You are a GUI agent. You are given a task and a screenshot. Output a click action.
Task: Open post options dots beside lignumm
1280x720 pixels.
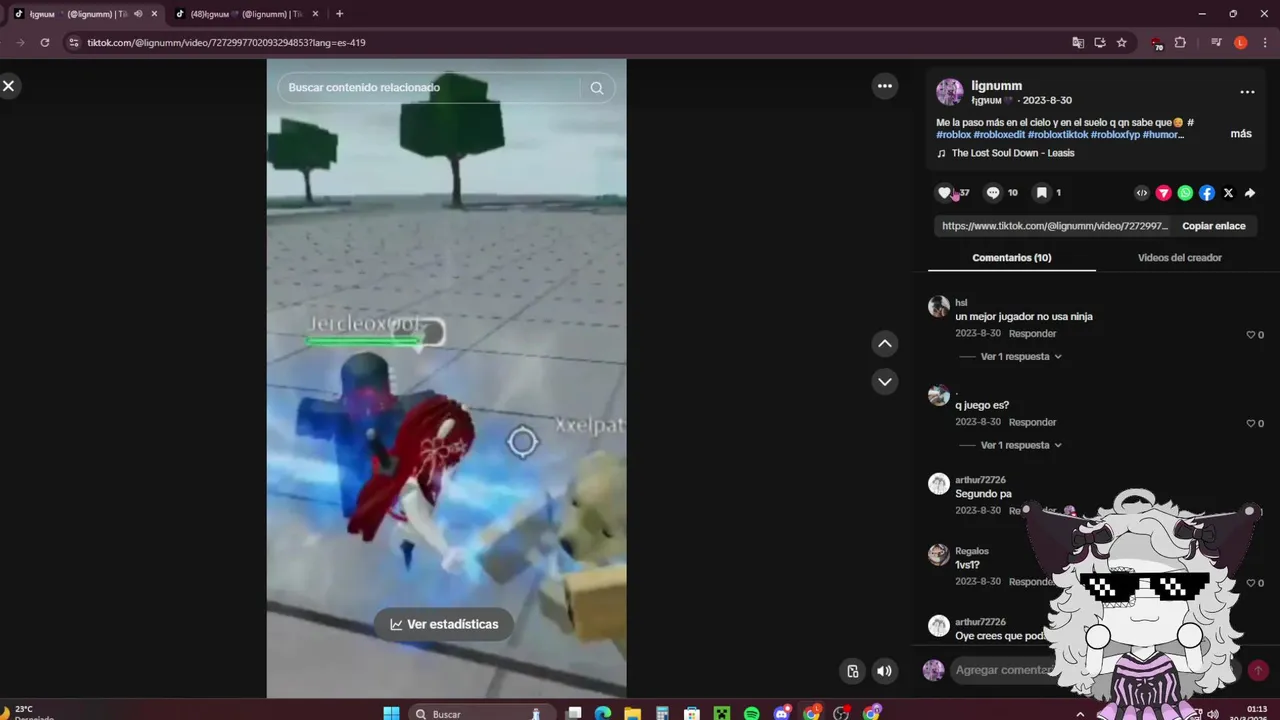coord(1247,92)
